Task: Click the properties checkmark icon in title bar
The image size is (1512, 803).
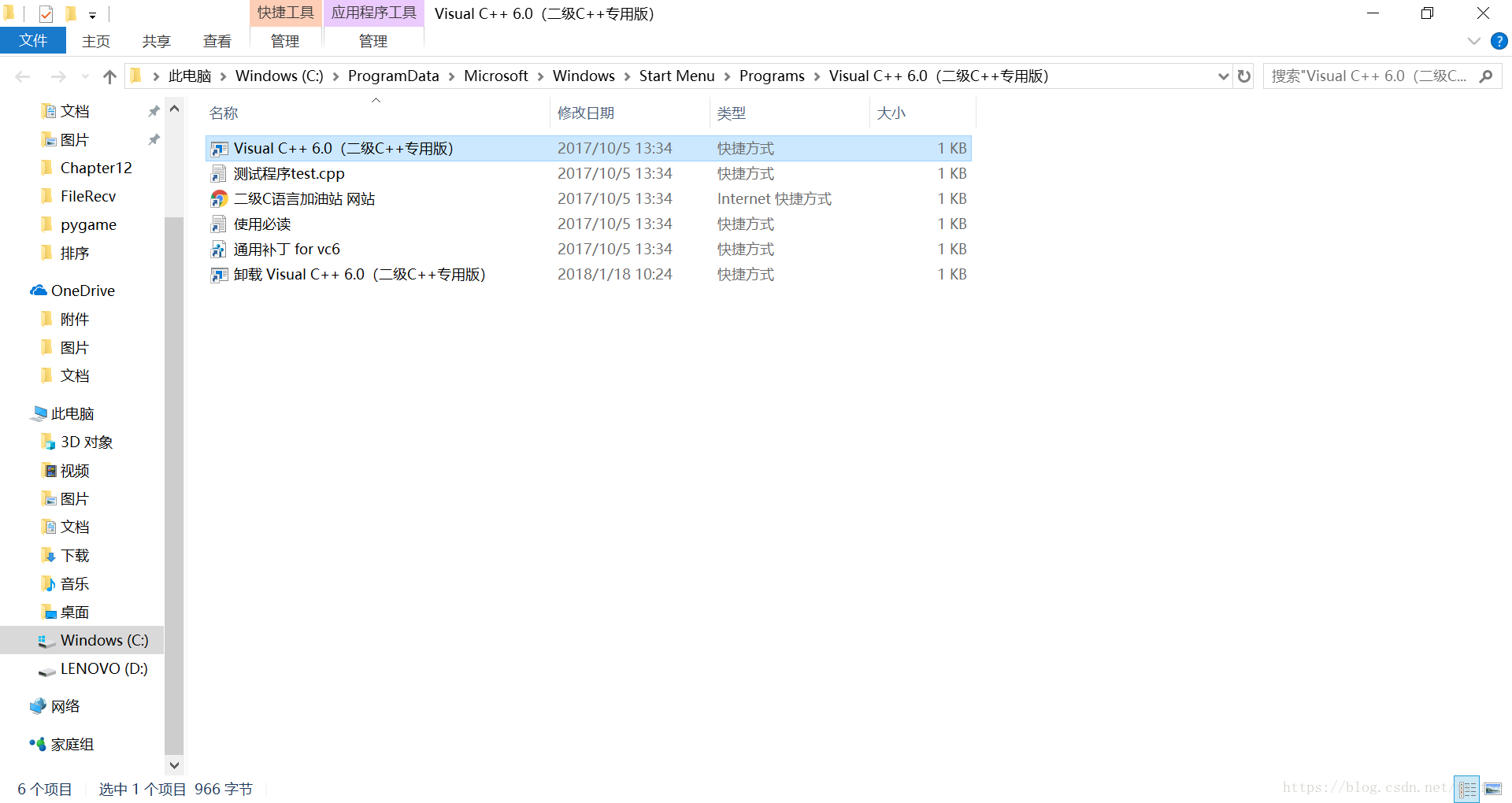Action: [x=46, y=14]
